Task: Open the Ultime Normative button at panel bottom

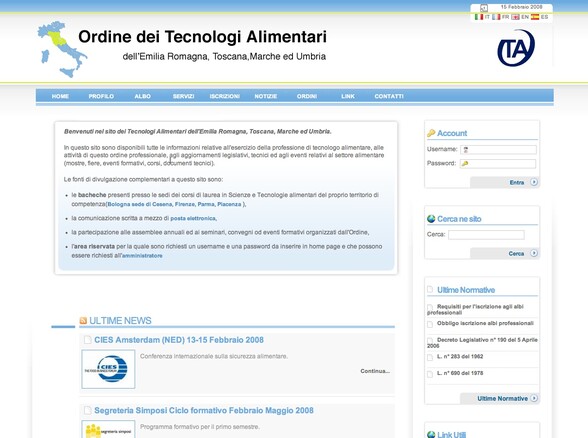Action: (x=500, y=398)
